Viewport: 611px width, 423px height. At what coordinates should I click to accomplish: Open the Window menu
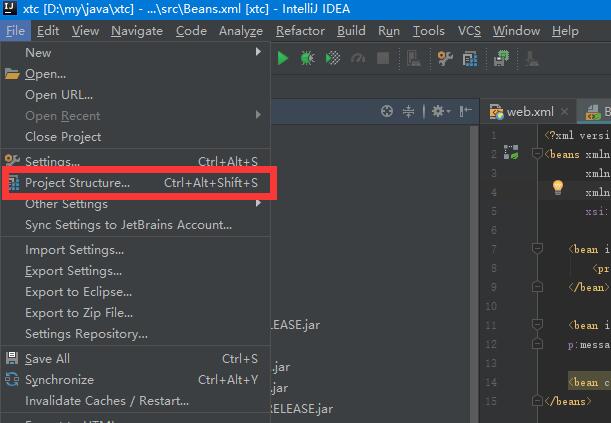[516, 31]
